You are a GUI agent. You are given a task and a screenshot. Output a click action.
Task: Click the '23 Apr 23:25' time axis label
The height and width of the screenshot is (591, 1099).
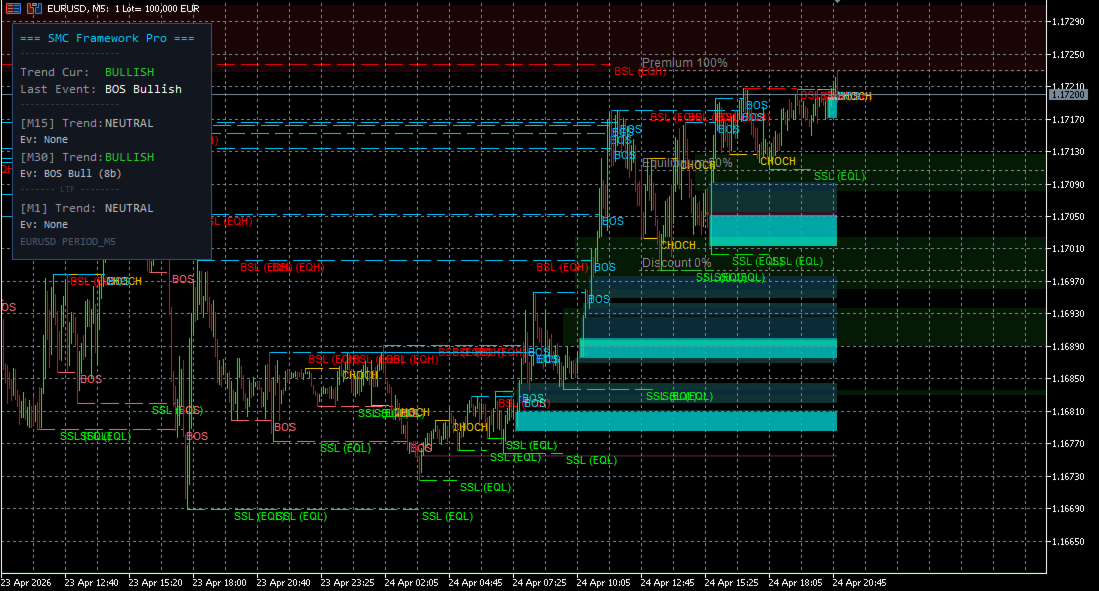coord(348,583)
